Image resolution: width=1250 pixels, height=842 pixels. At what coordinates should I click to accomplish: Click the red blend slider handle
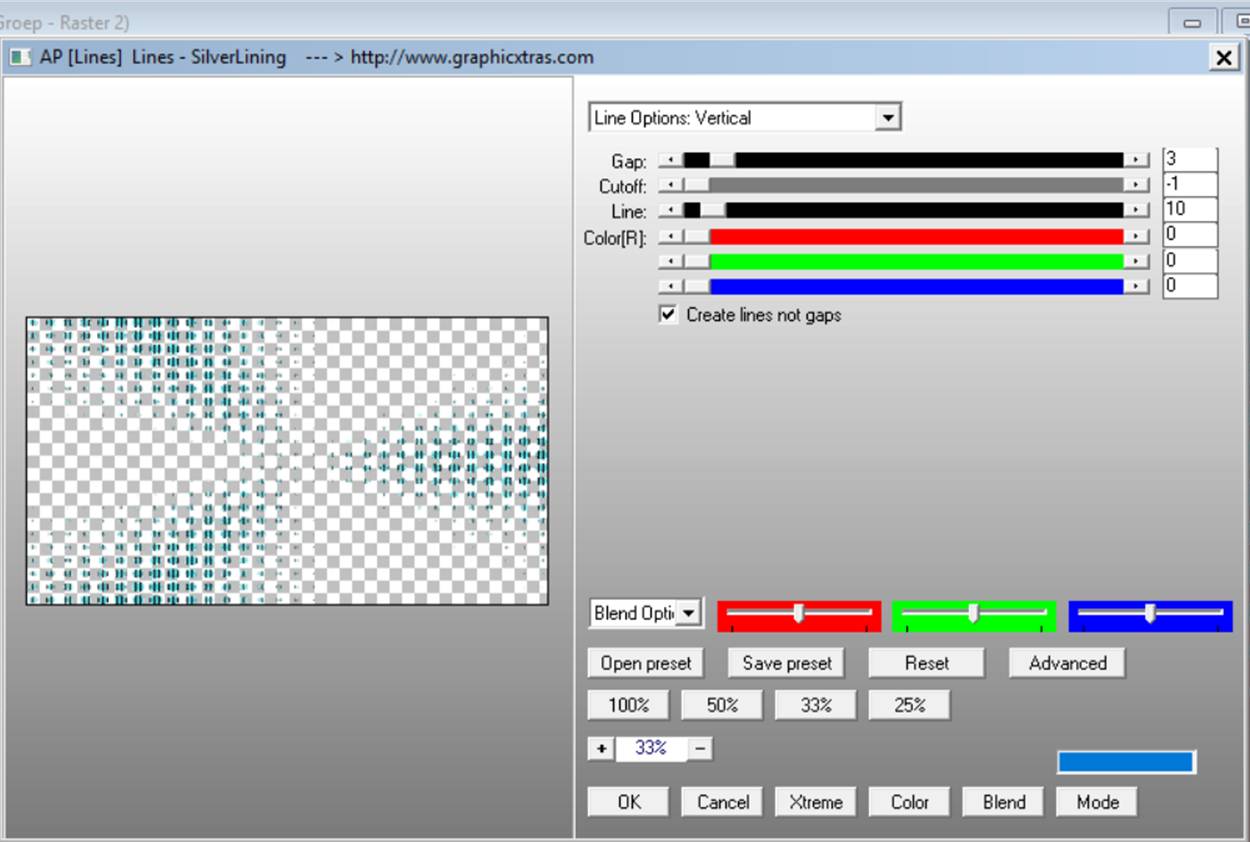[x=798, y=613]
